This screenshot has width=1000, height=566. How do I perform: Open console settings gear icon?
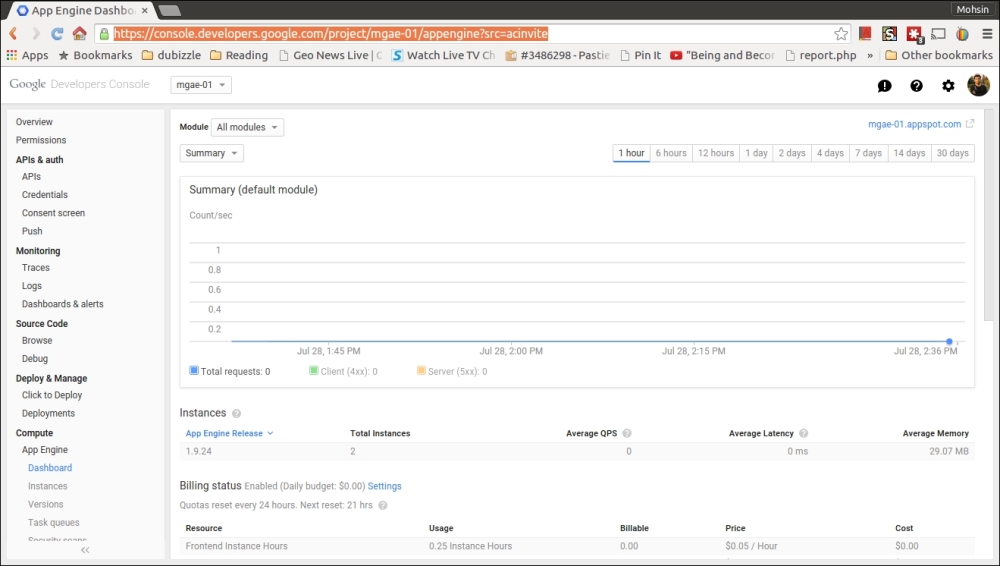(948, 86)
